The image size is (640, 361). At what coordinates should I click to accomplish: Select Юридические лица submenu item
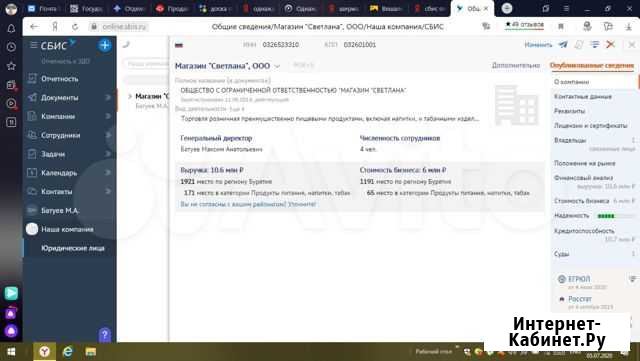tap(73, 248)
